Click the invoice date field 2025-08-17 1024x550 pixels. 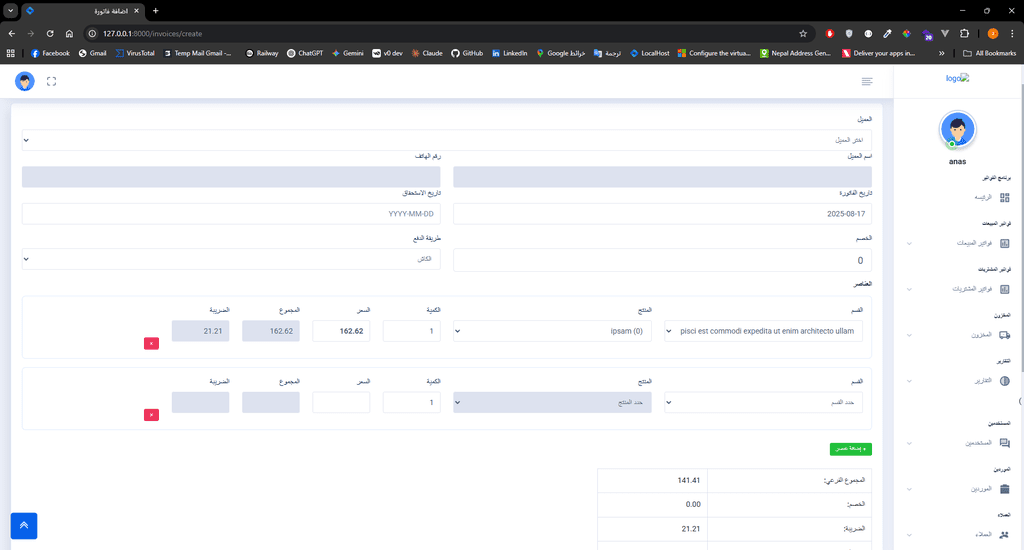[662, 214]
